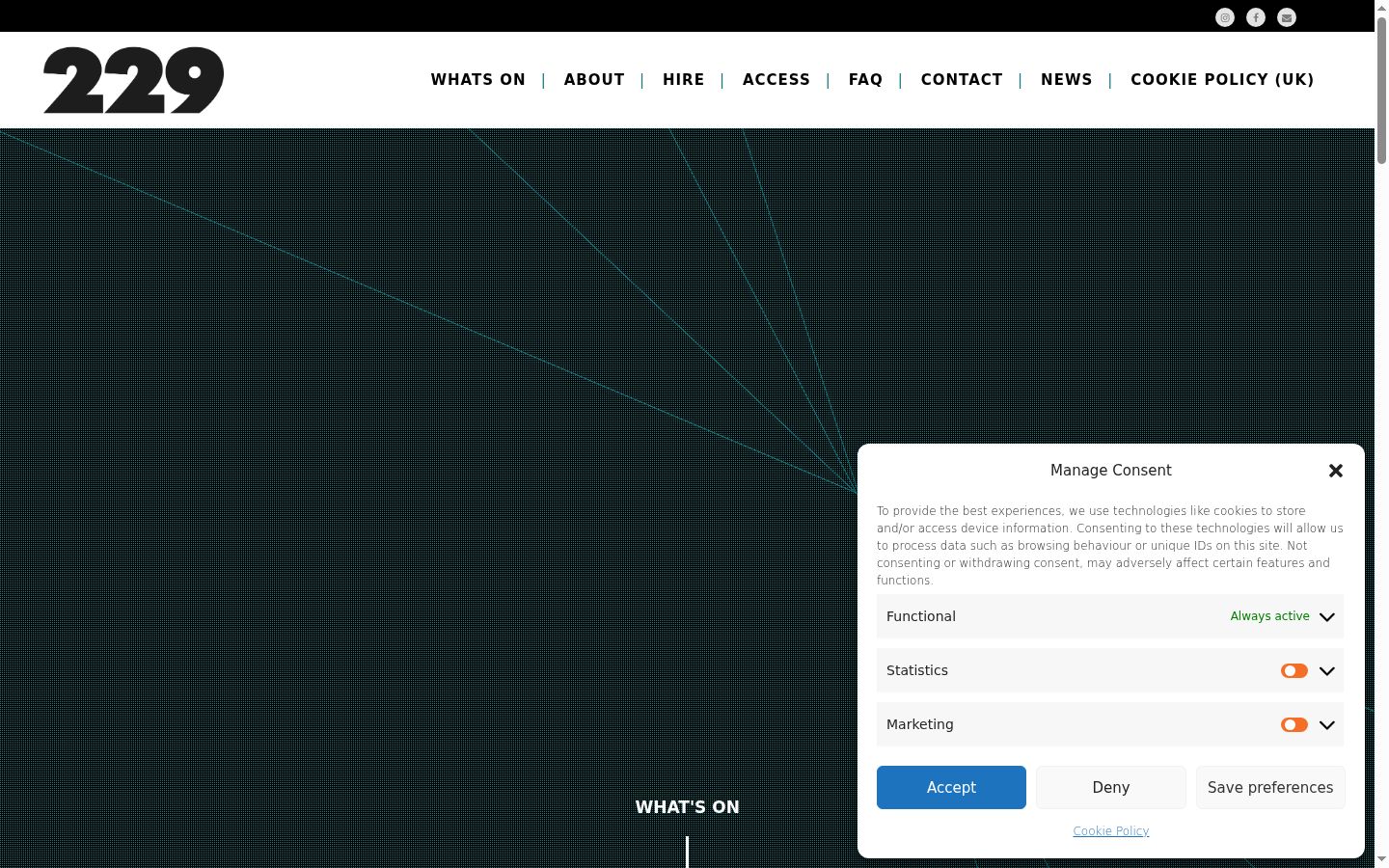Viewport: 1389px width, 868px height.
Task: Close the Manage Consent dialog
Action: pos(1336,471)
